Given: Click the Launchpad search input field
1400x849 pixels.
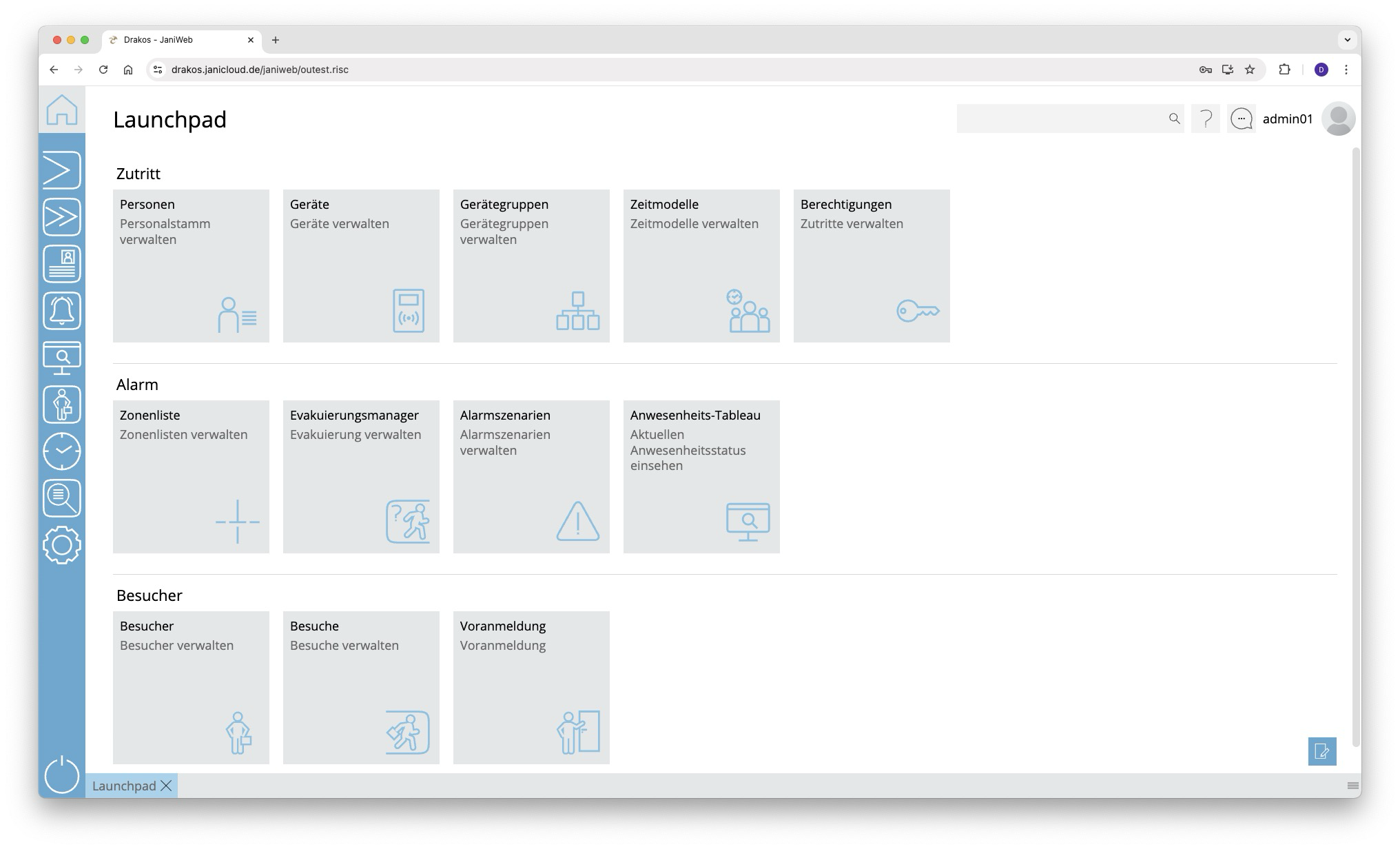Looking at the screenshot, I should click(x=1061, y=119).
